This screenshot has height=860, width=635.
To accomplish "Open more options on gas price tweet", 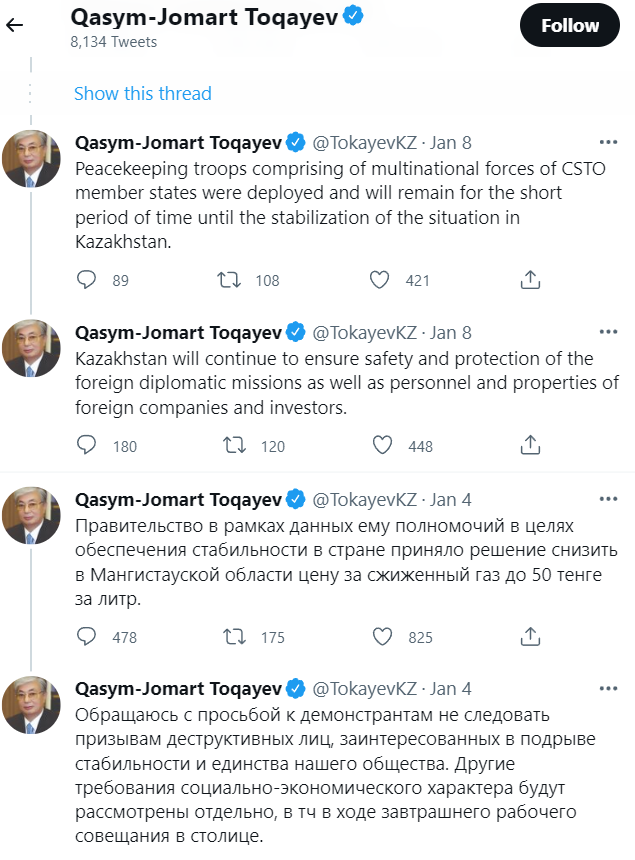I will point(608,498).
